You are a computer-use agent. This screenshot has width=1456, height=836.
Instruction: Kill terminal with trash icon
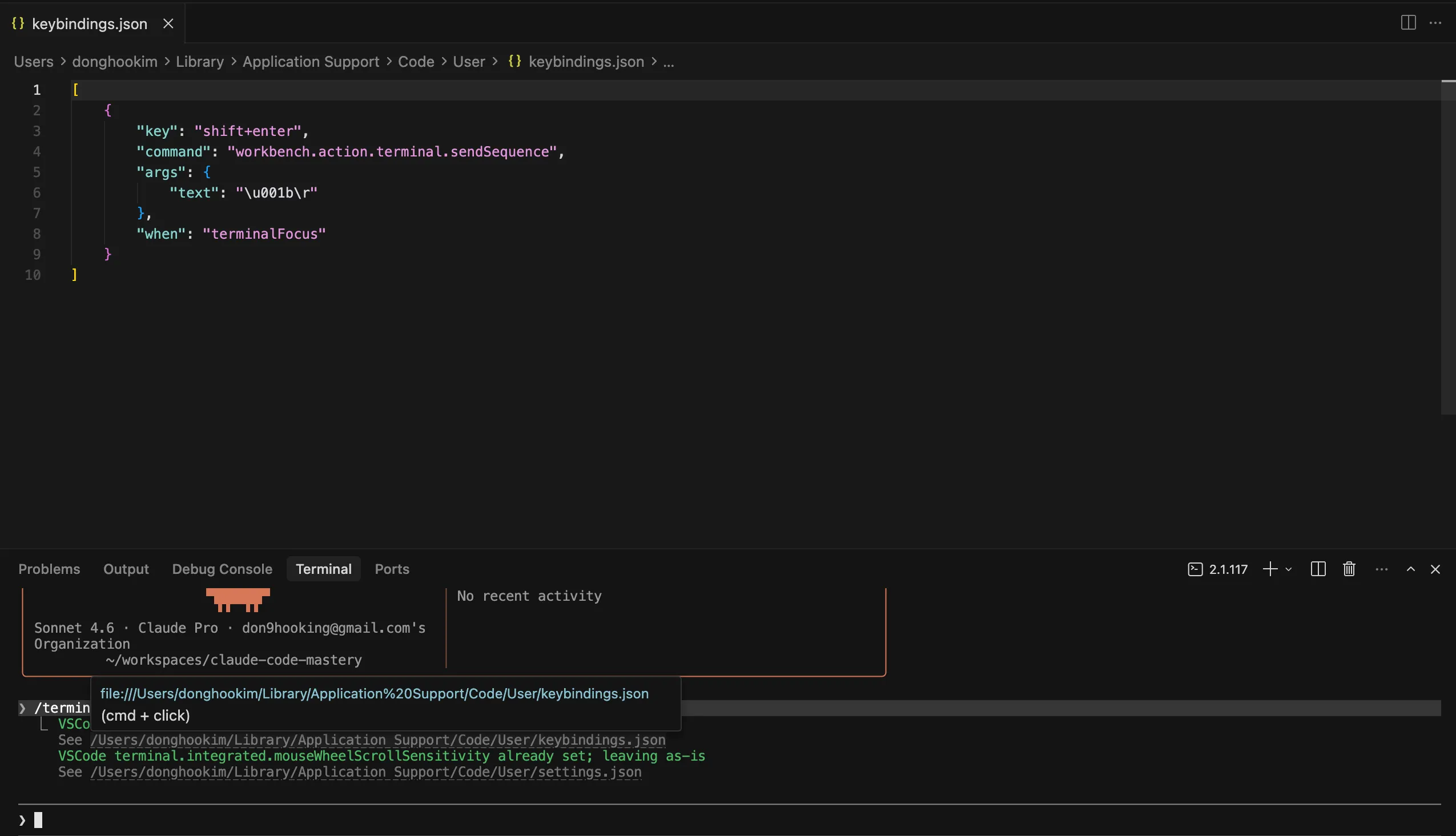[1349, 569]
